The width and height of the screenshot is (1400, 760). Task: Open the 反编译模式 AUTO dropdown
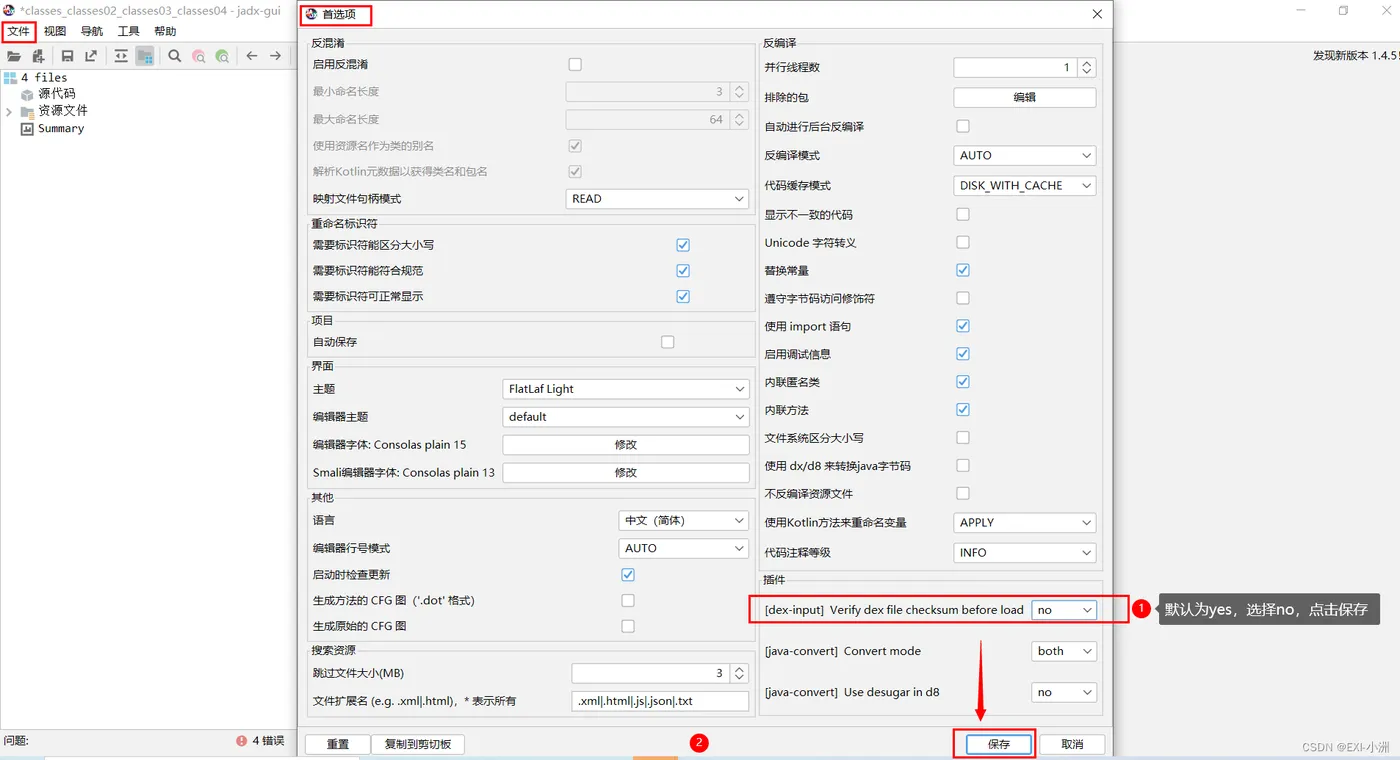click(x=1025, y=156)
